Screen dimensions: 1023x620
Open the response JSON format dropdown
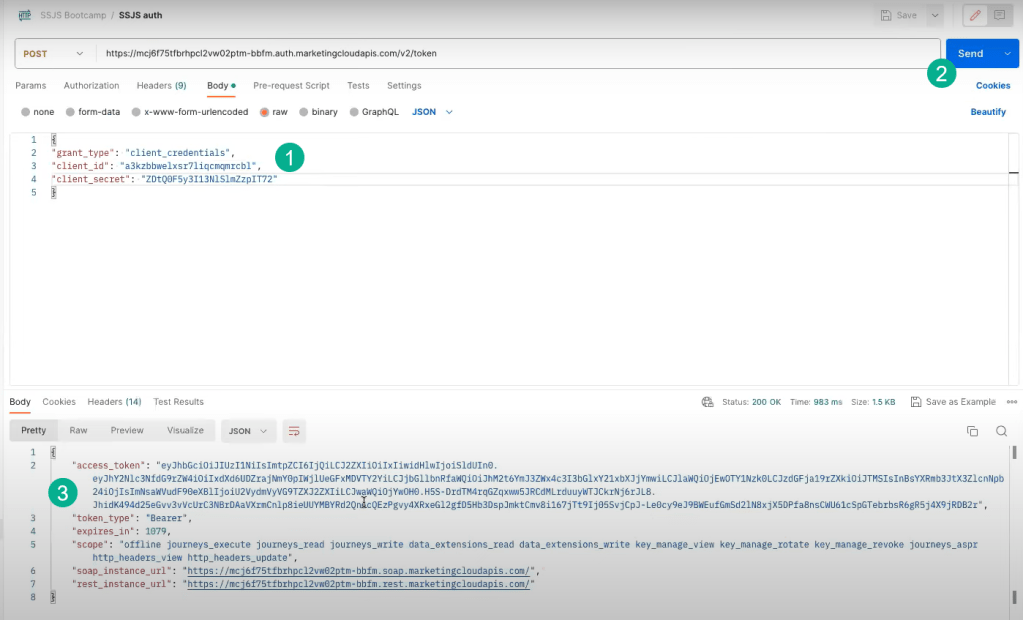click(x=248, y=431)
